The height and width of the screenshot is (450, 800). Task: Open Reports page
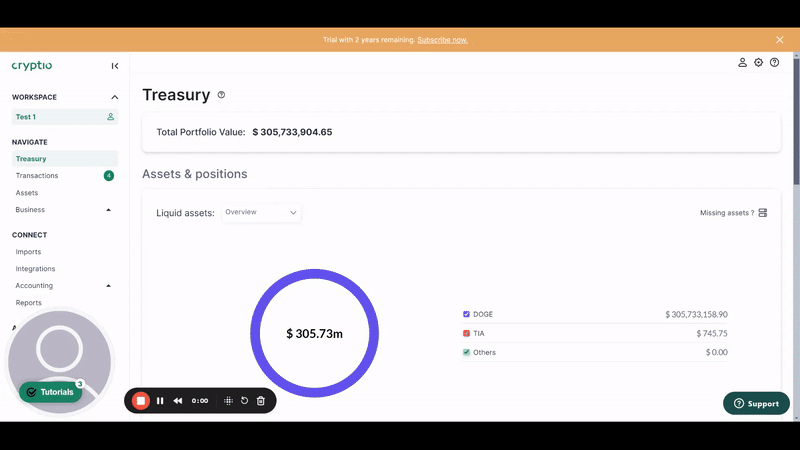click(x=29, y=303)
